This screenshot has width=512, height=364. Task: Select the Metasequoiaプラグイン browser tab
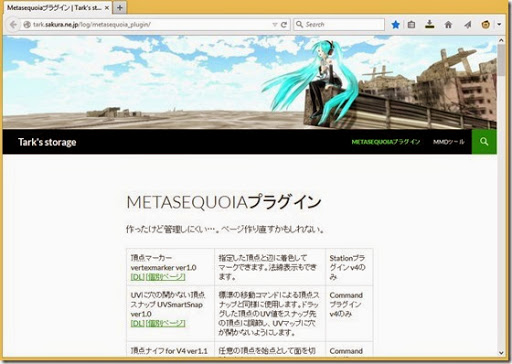point(58,8)
